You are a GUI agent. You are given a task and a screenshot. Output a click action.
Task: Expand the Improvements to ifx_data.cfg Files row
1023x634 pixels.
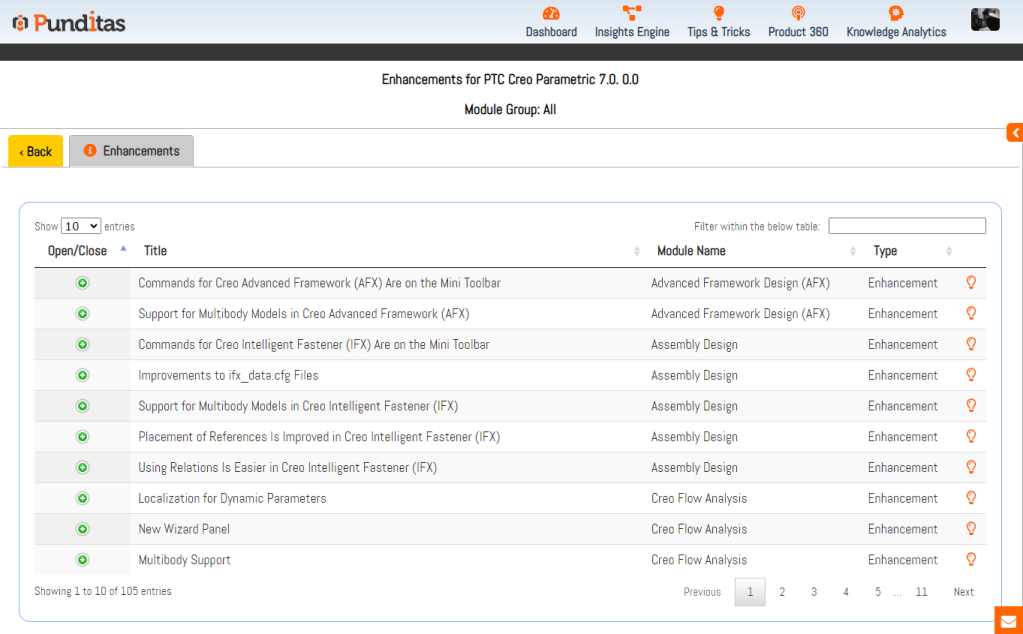tap(82, 375)
